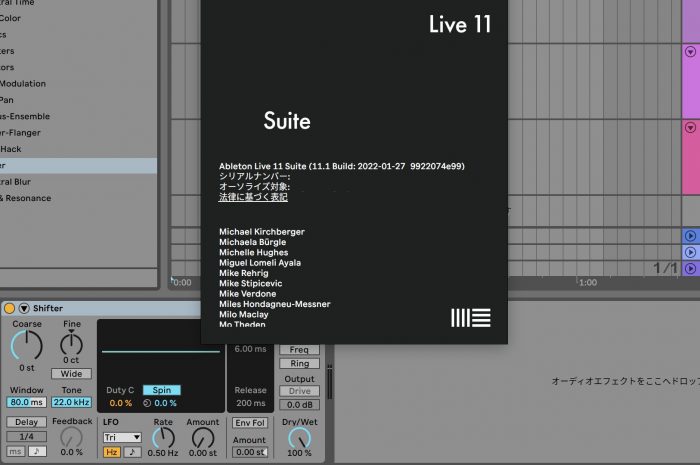Toggle the Delay button in Shifter
The width and height of the screenshot is (700, 465).
[27, 422]
